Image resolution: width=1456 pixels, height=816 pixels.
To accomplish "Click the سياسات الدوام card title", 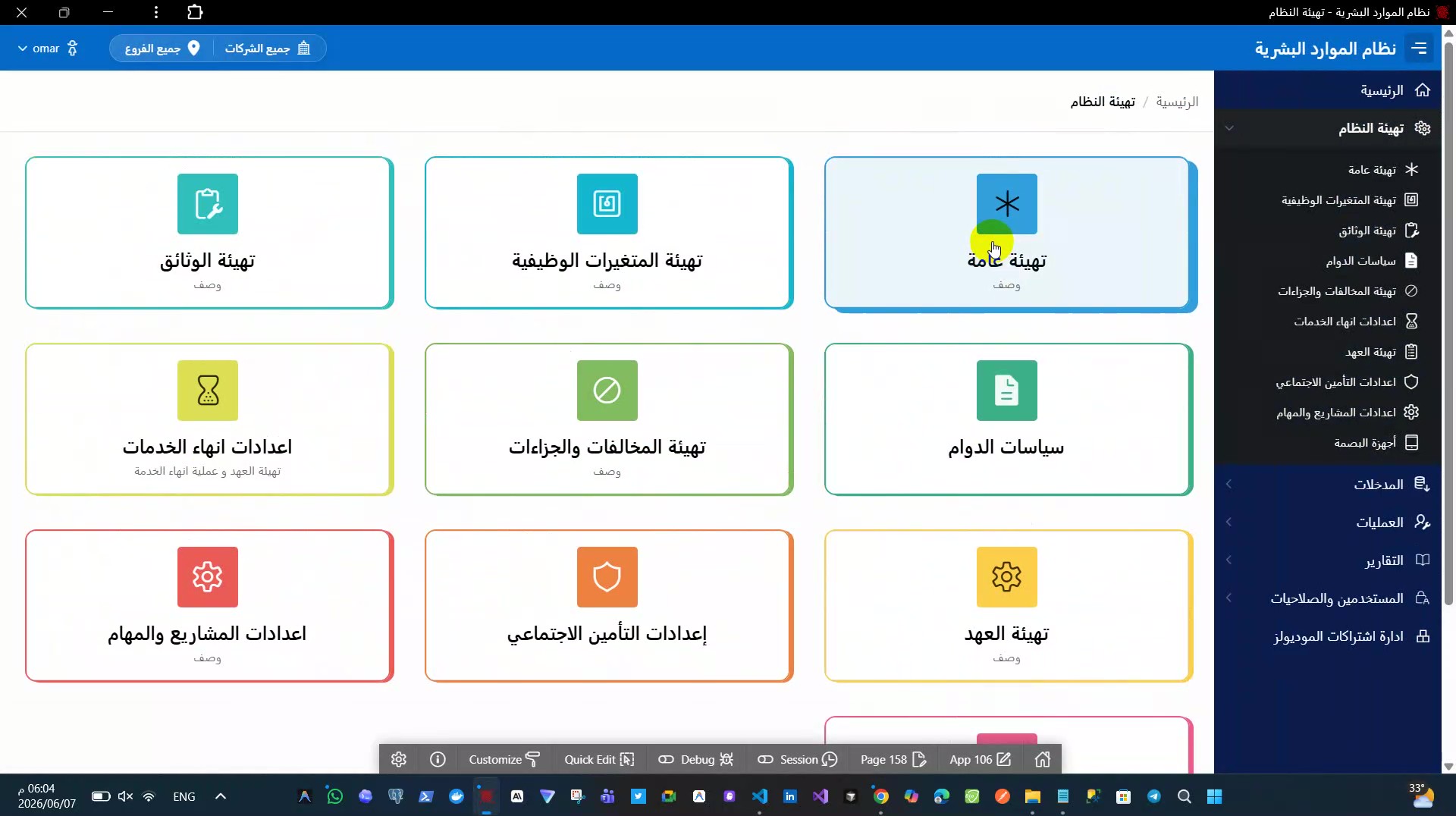I will pos(1006,447).
